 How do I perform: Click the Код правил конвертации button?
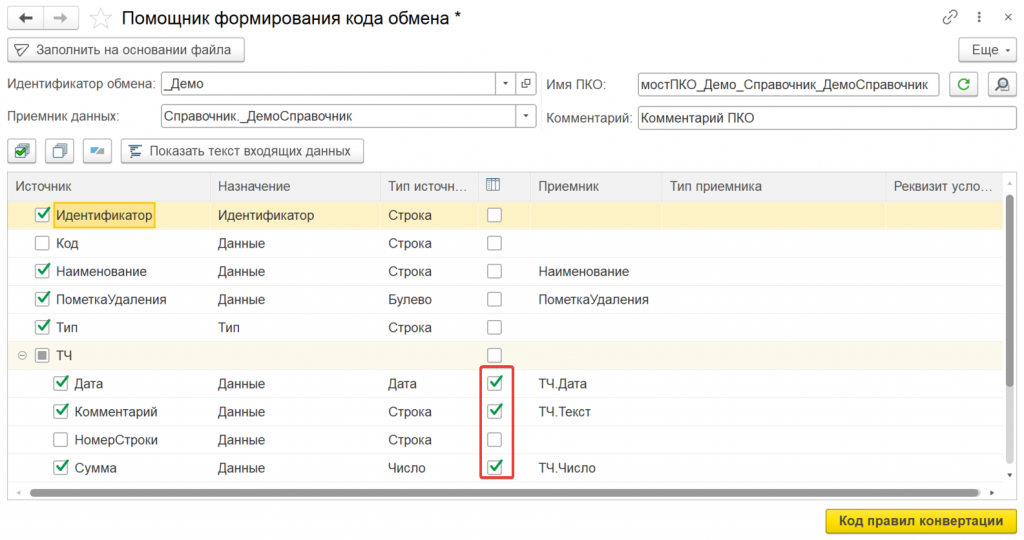(921, 520)
